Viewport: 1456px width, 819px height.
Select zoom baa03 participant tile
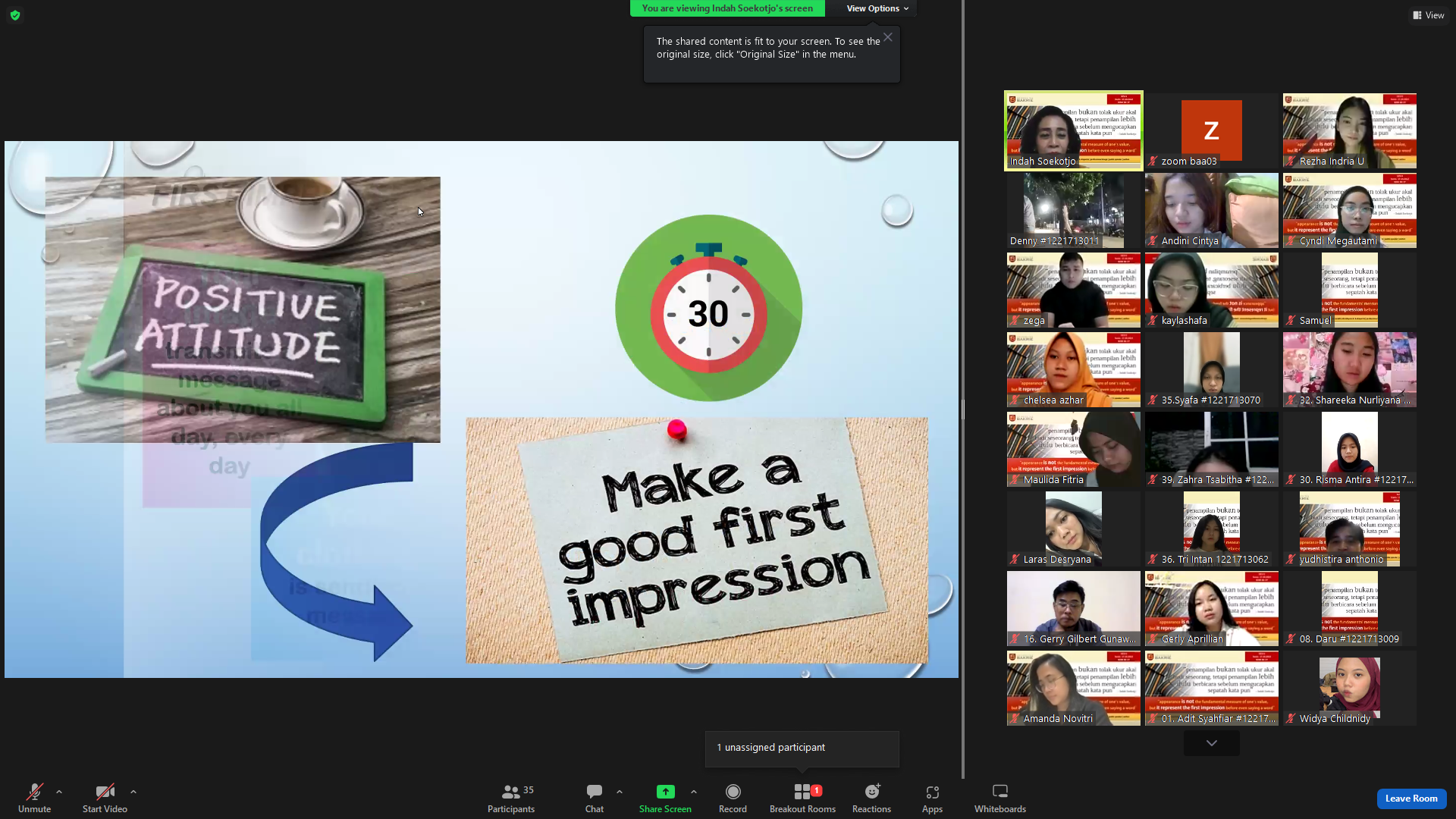tap(1211, 130)
